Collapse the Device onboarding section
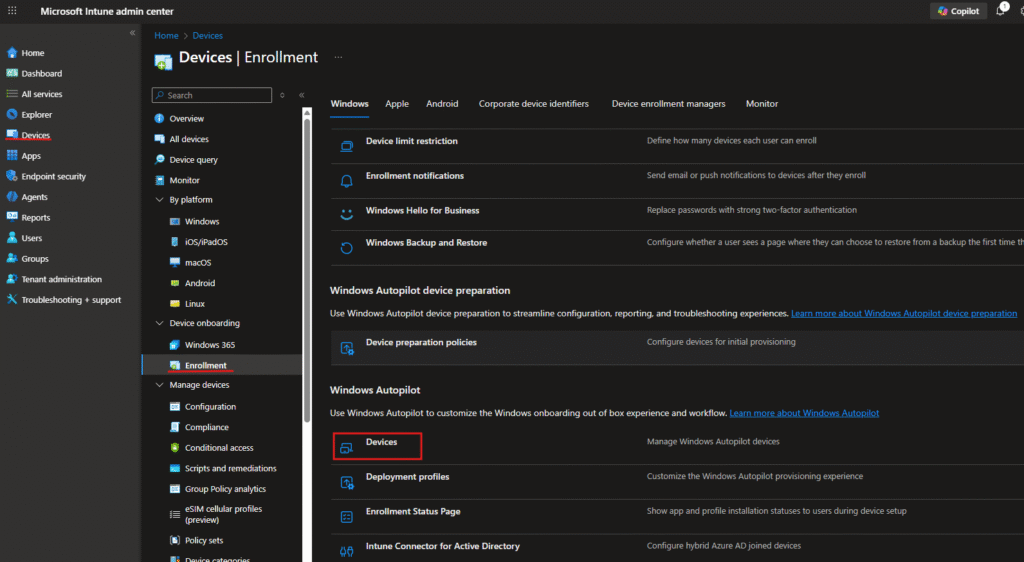Image resolution: width=1024 pixels, height=562 pixels. pos(160,323)
